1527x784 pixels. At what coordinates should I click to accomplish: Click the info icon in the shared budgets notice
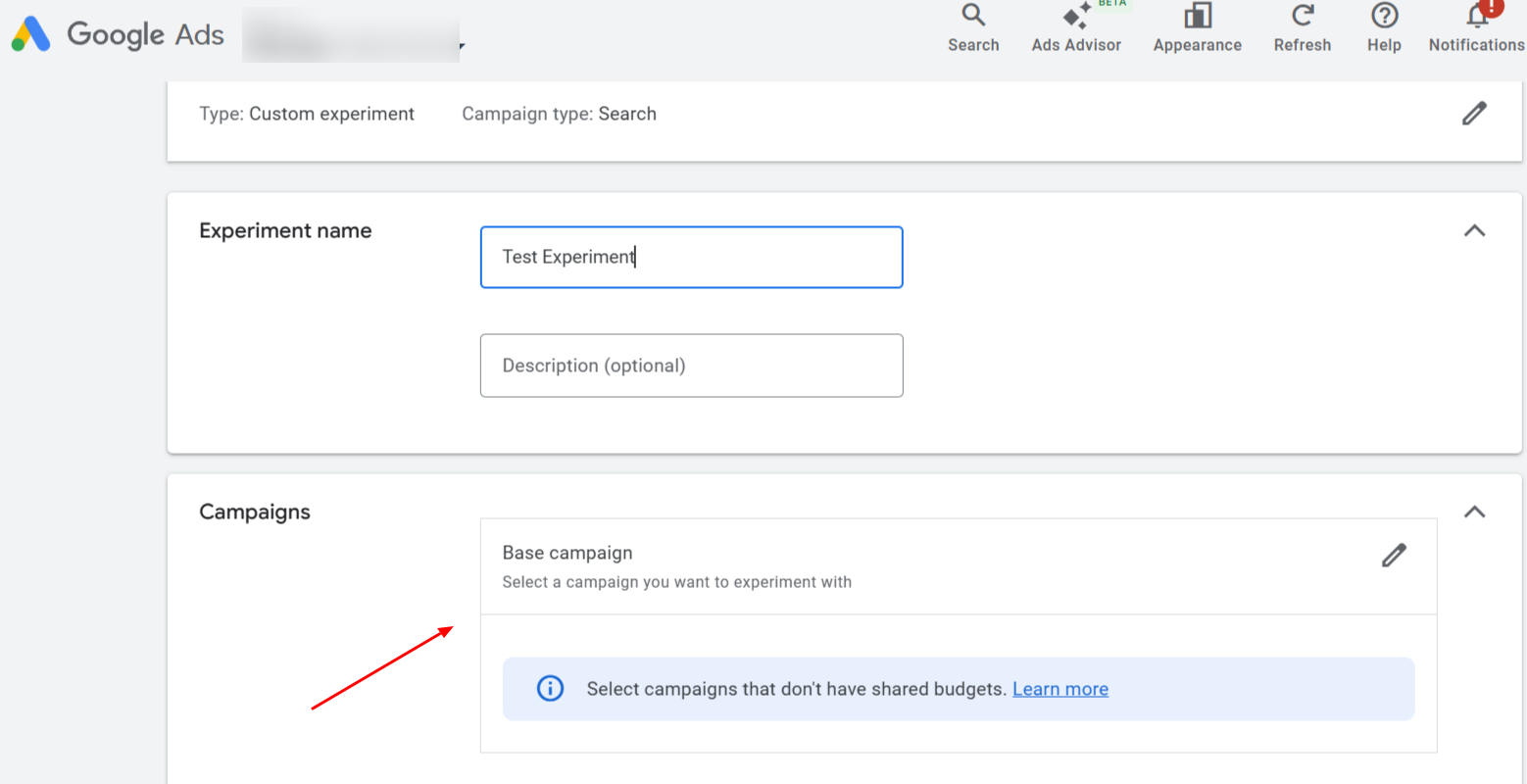550,689
